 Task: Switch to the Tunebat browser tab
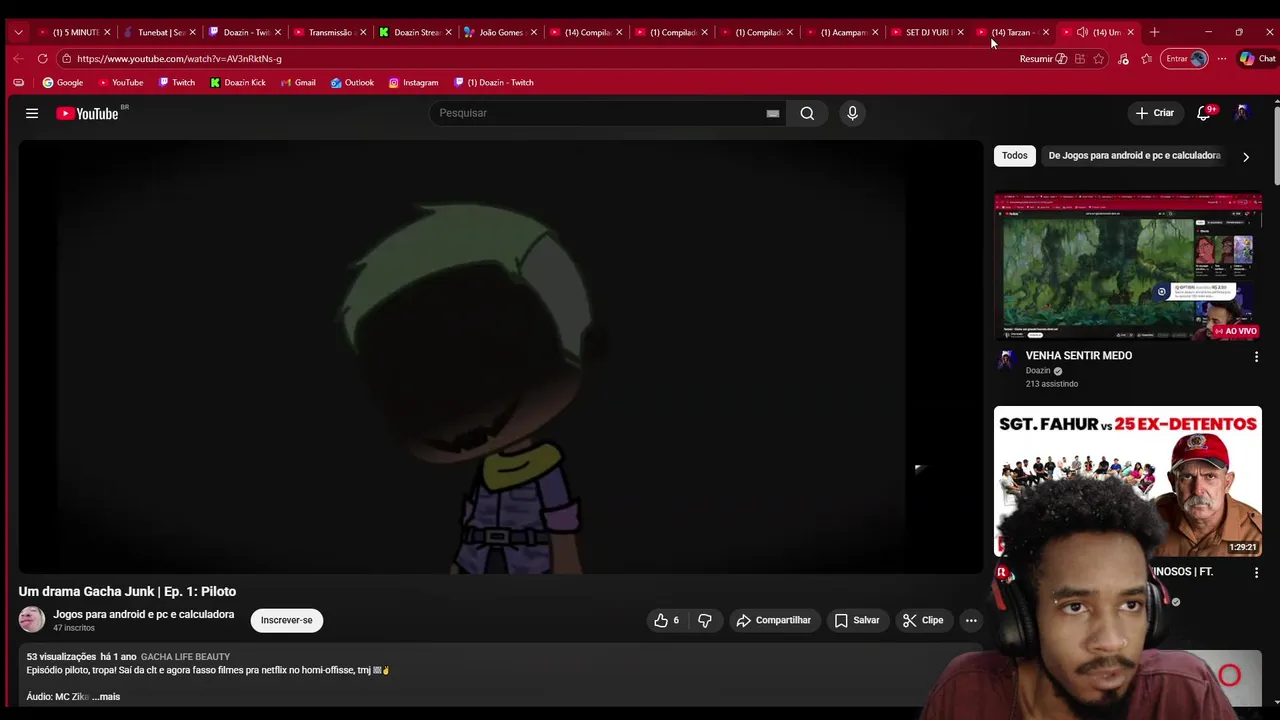pyautogui.click(x=160, y=32)
